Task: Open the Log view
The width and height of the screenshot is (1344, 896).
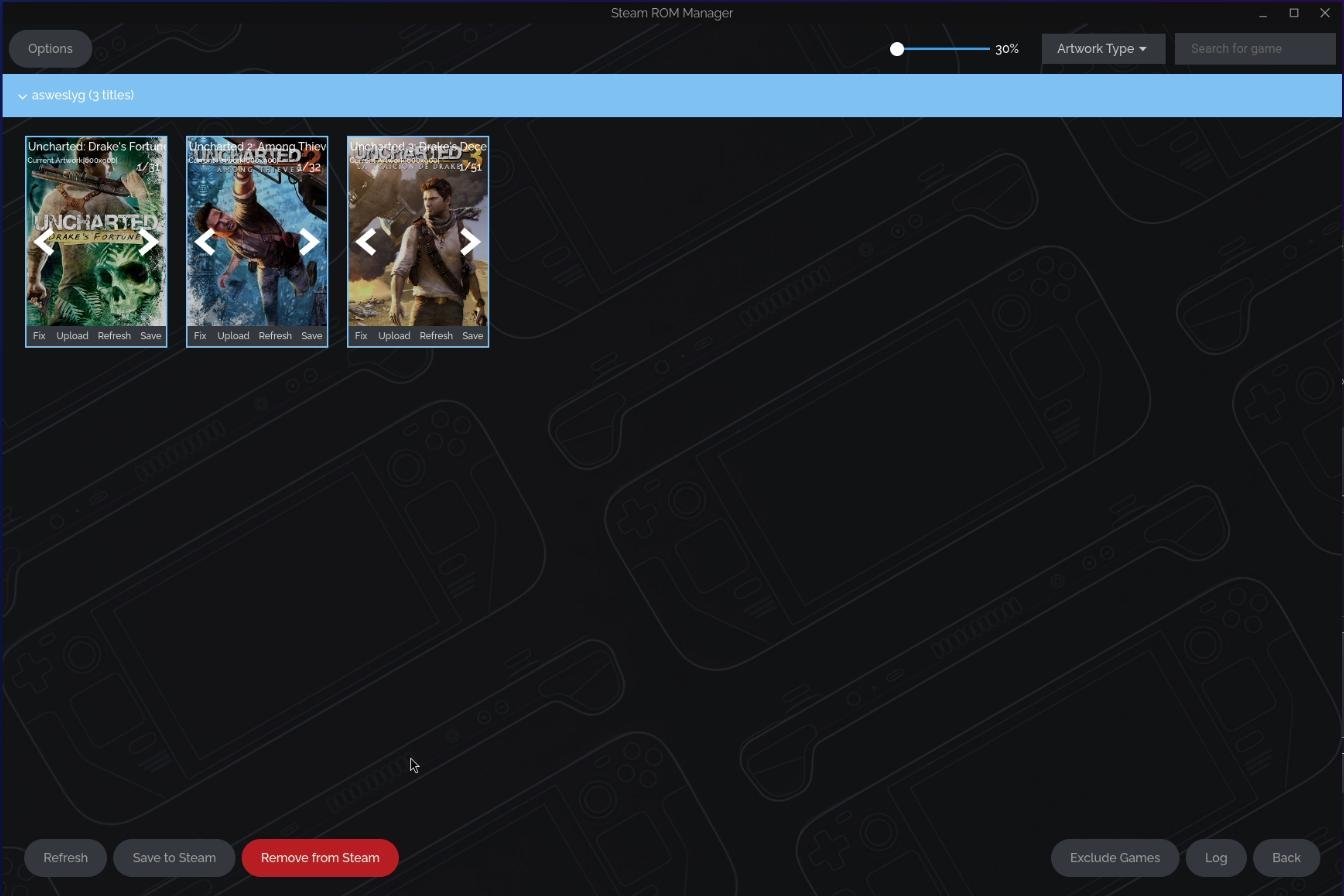Action: (1216, 858)
